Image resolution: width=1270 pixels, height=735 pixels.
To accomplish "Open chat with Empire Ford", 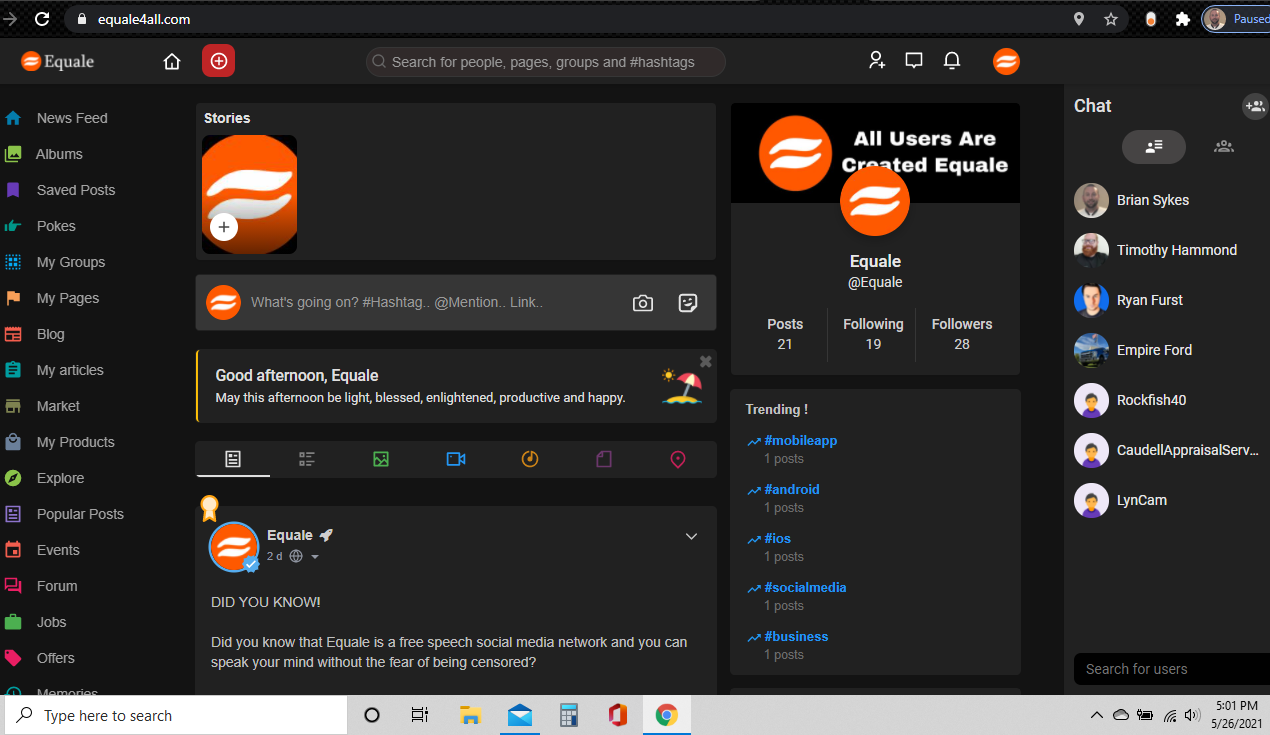I will (1153, 350).
